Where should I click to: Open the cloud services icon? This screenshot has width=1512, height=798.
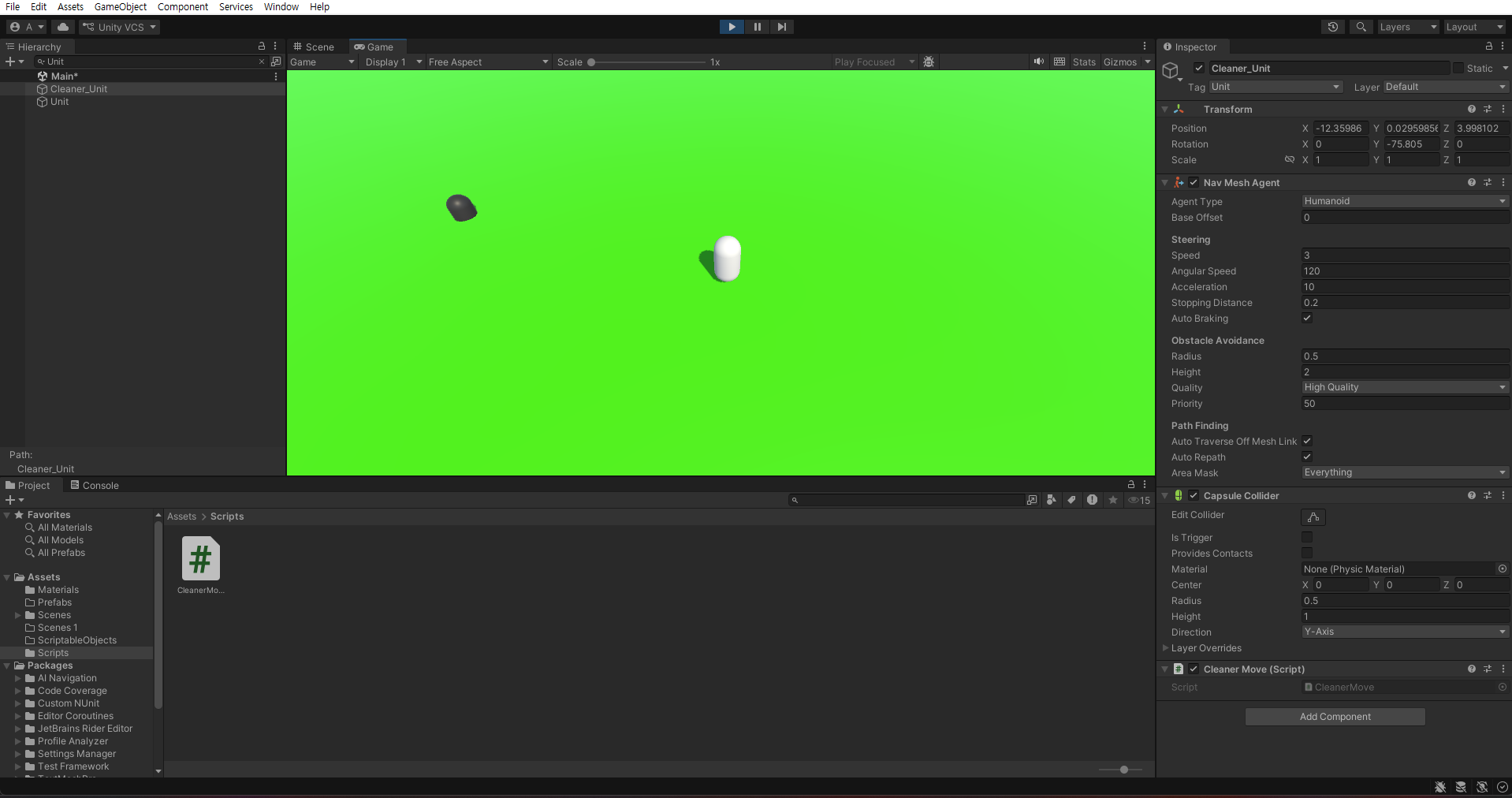click(x=63, y=27)
